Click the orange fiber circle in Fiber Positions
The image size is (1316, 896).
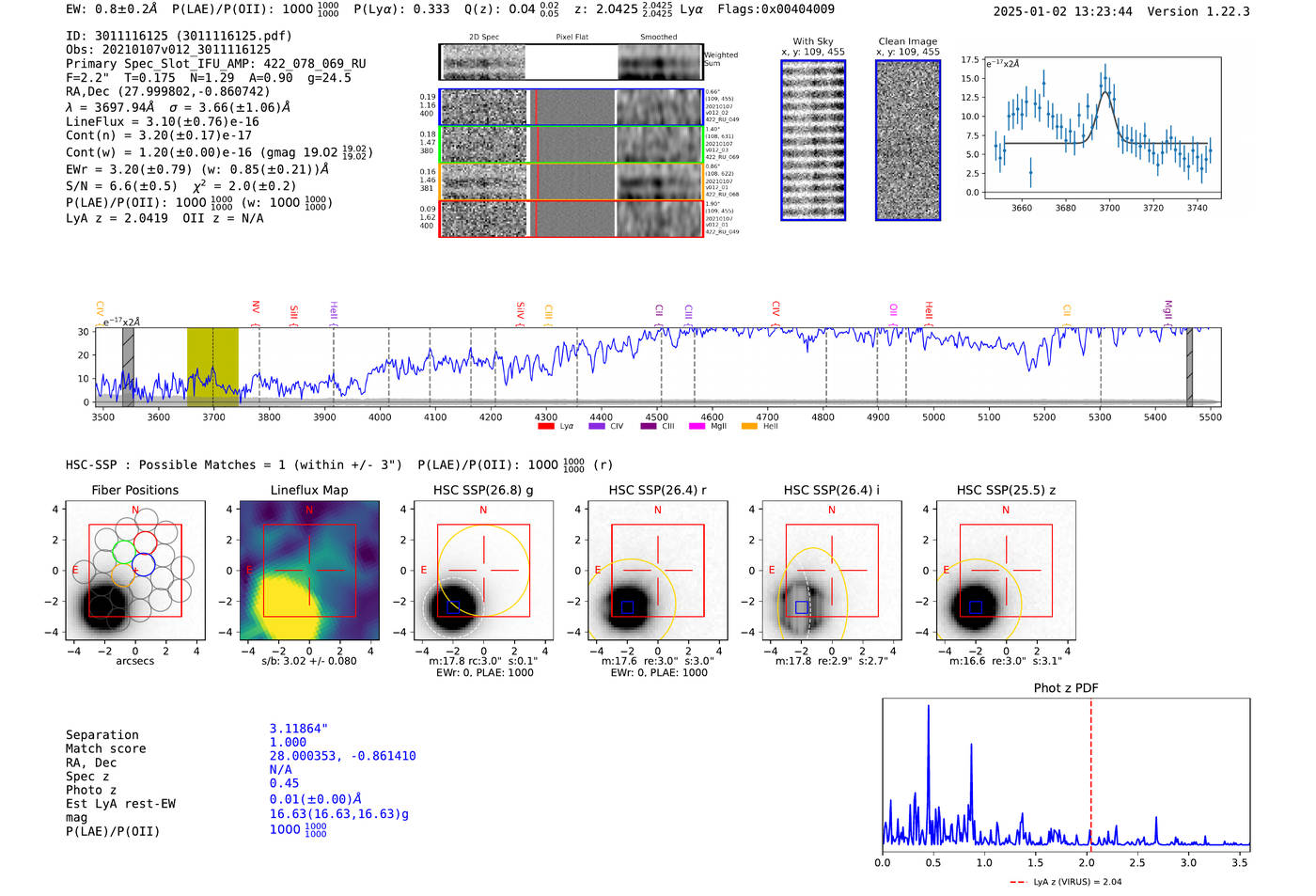[121, 575]
